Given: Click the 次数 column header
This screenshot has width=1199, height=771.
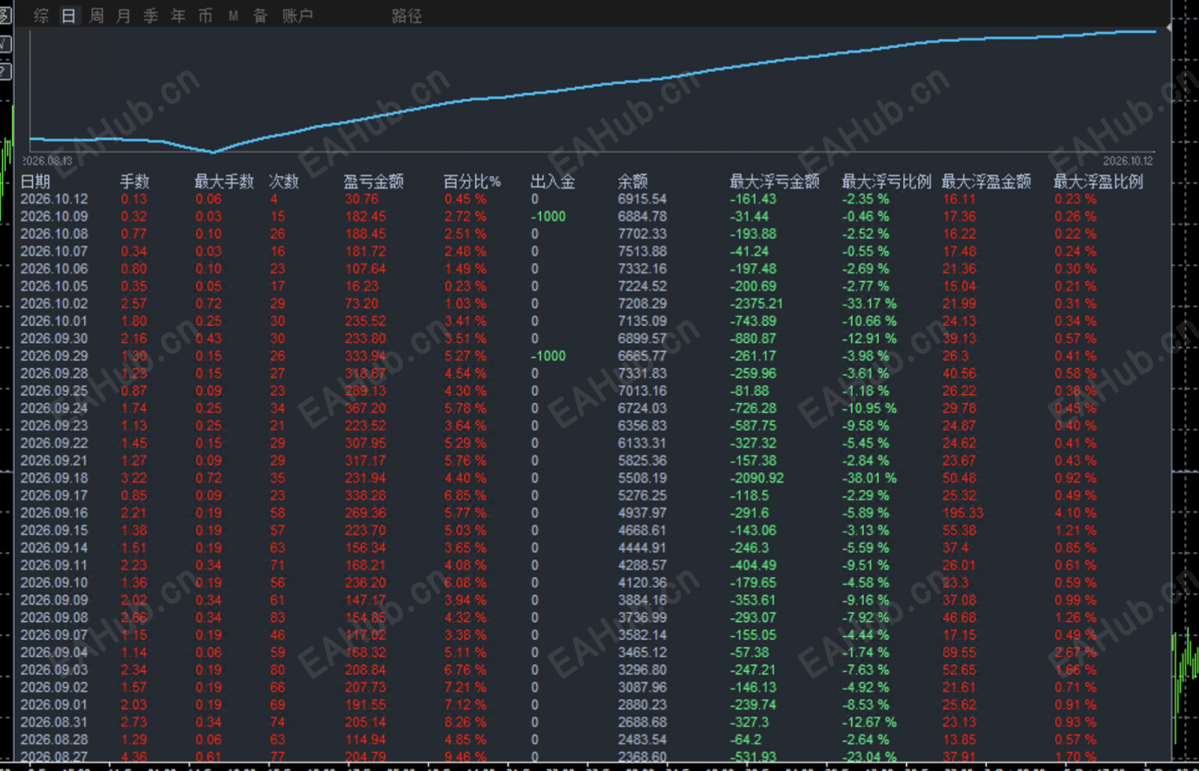Looking at the screenshot, I should 284,181.
